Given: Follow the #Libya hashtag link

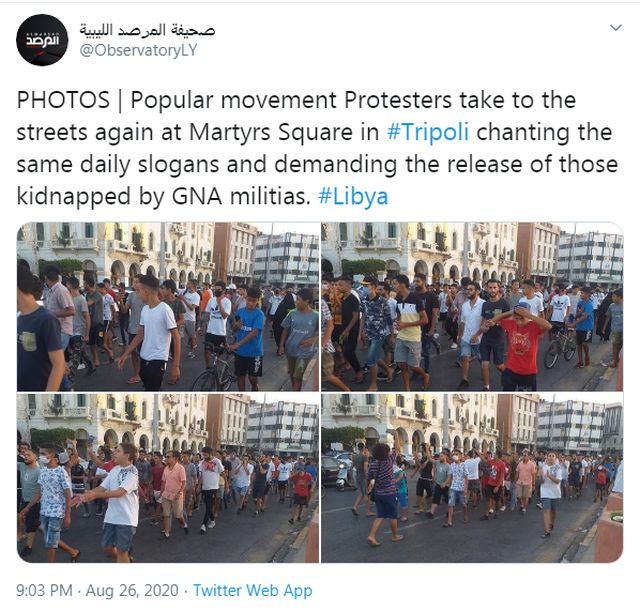Looking at the screenshot, I should tap(353, 196).
